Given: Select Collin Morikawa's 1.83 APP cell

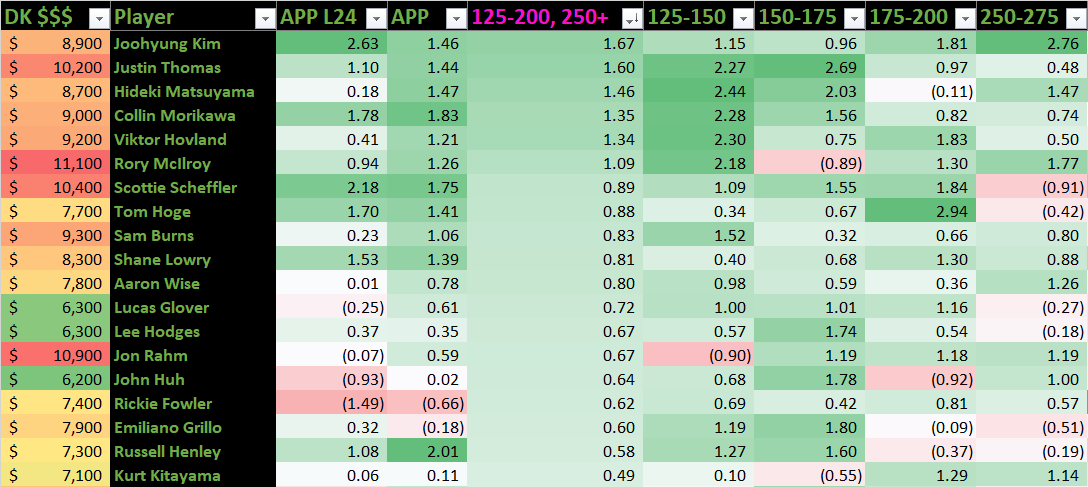Looking at the screenshot, I should tap(427, 116).
